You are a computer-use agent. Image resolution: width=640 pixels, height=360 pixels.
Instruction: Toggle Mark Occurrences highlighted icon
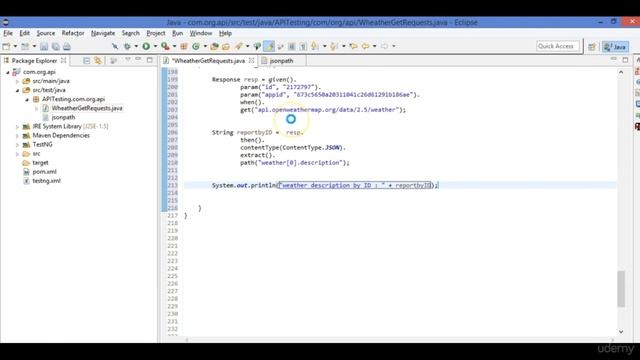269,47
